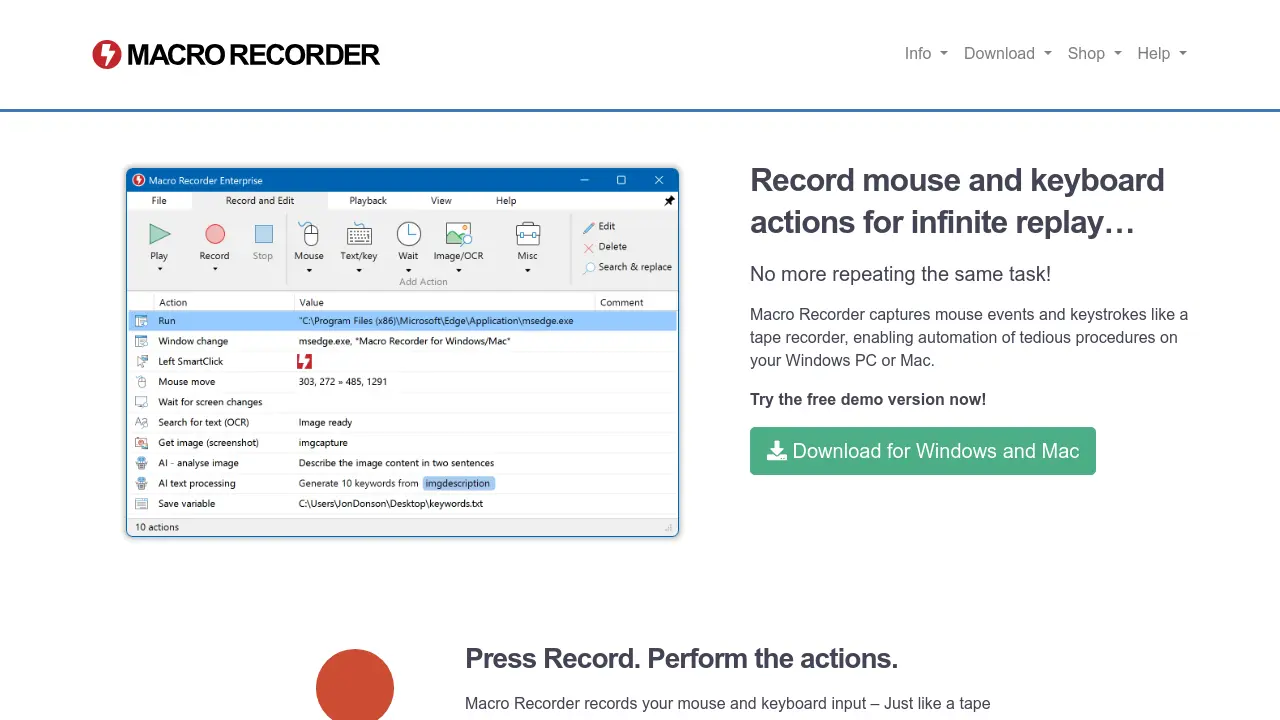Select the Record tool icon
The image size is (1280, 720).
(x=214, y=234)
